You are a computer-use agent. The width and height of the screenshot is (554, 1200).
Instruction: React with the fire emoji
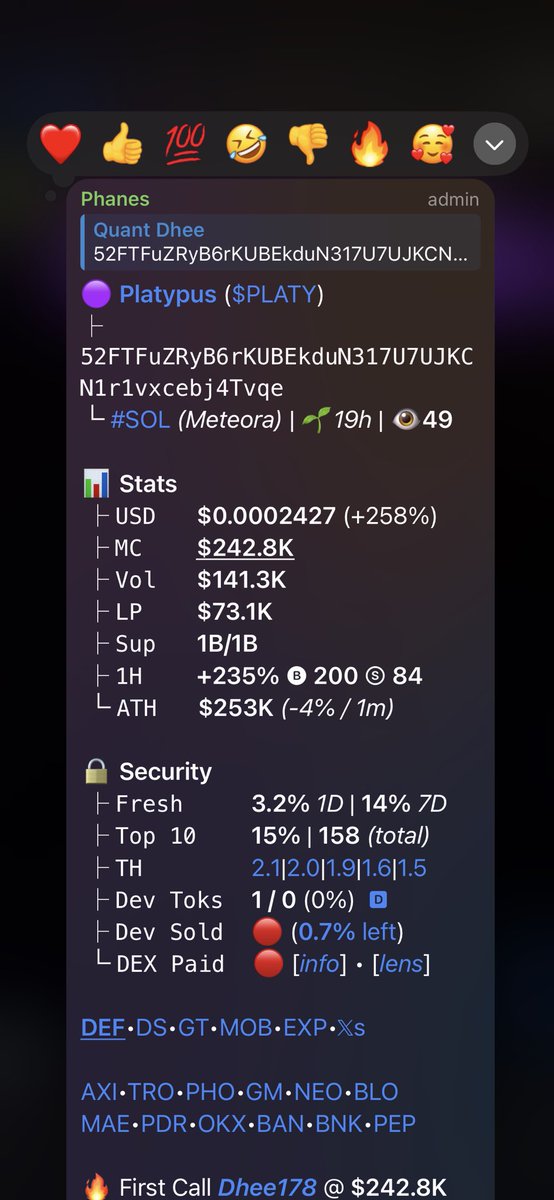pos(369,146)
